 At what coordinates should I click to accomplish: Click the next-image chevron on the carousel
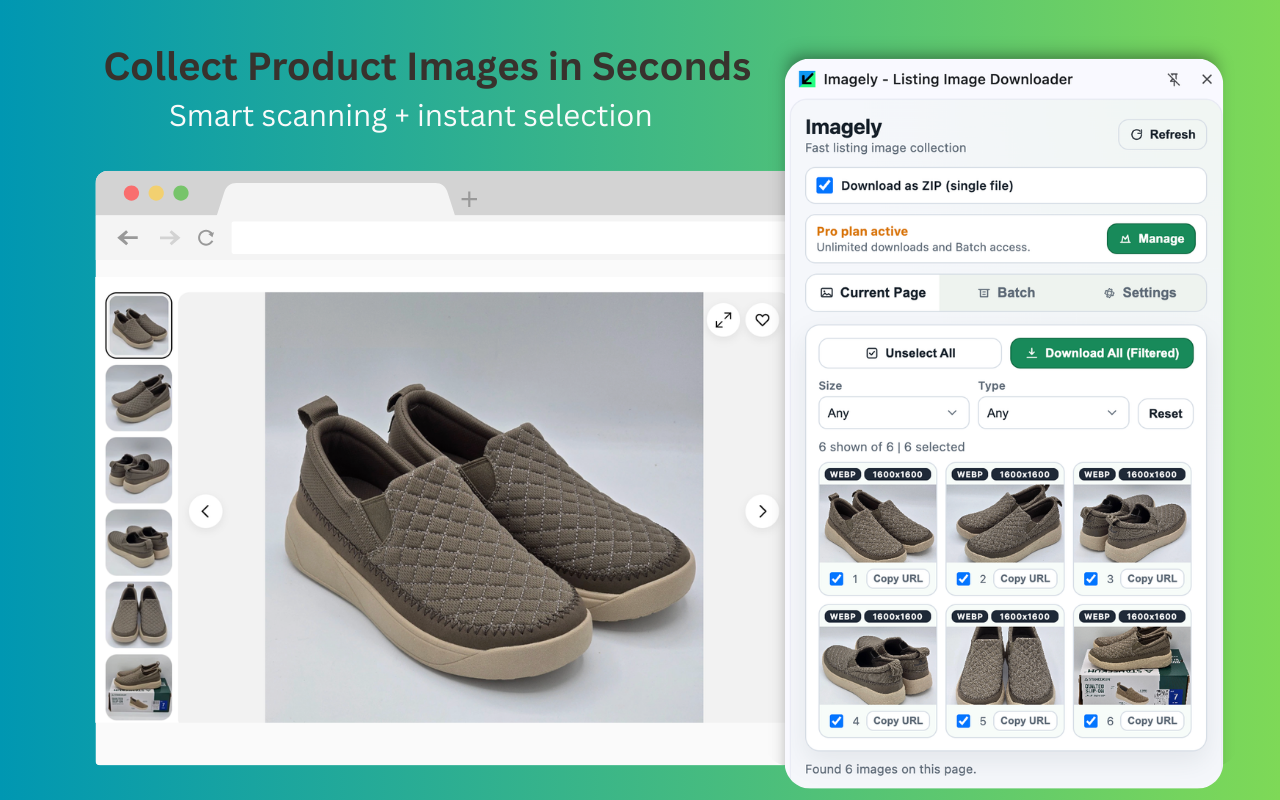762,511
